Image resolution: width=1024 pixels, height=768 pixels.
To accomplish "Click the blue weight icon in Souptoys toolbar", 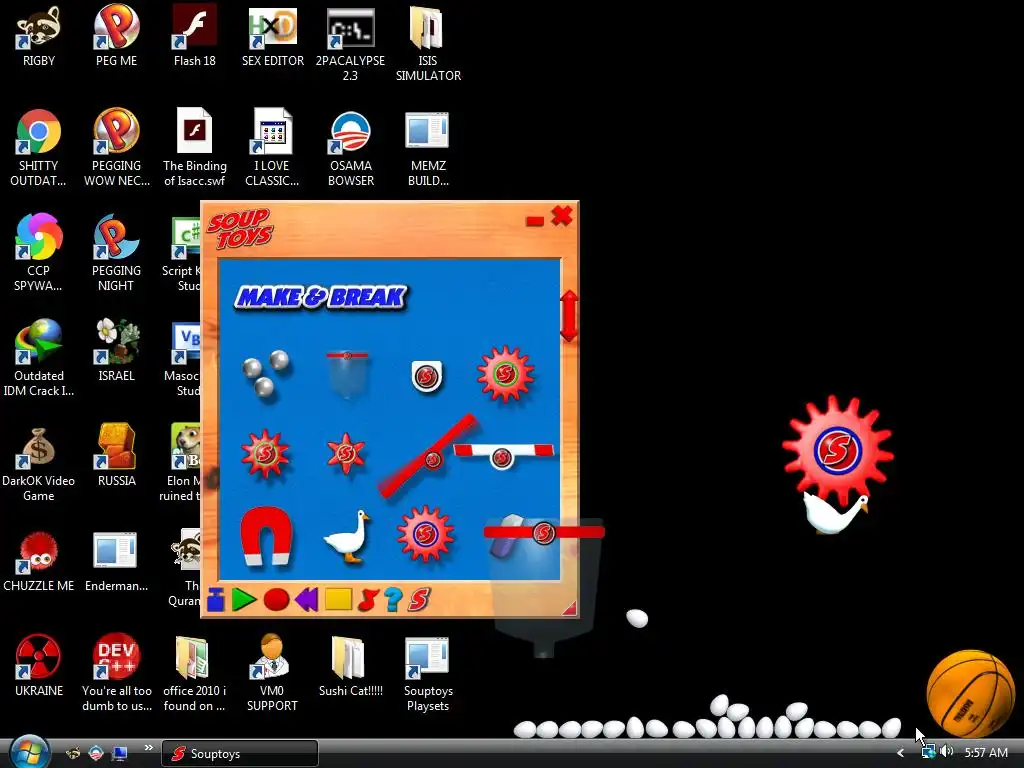I will [216, 600].
